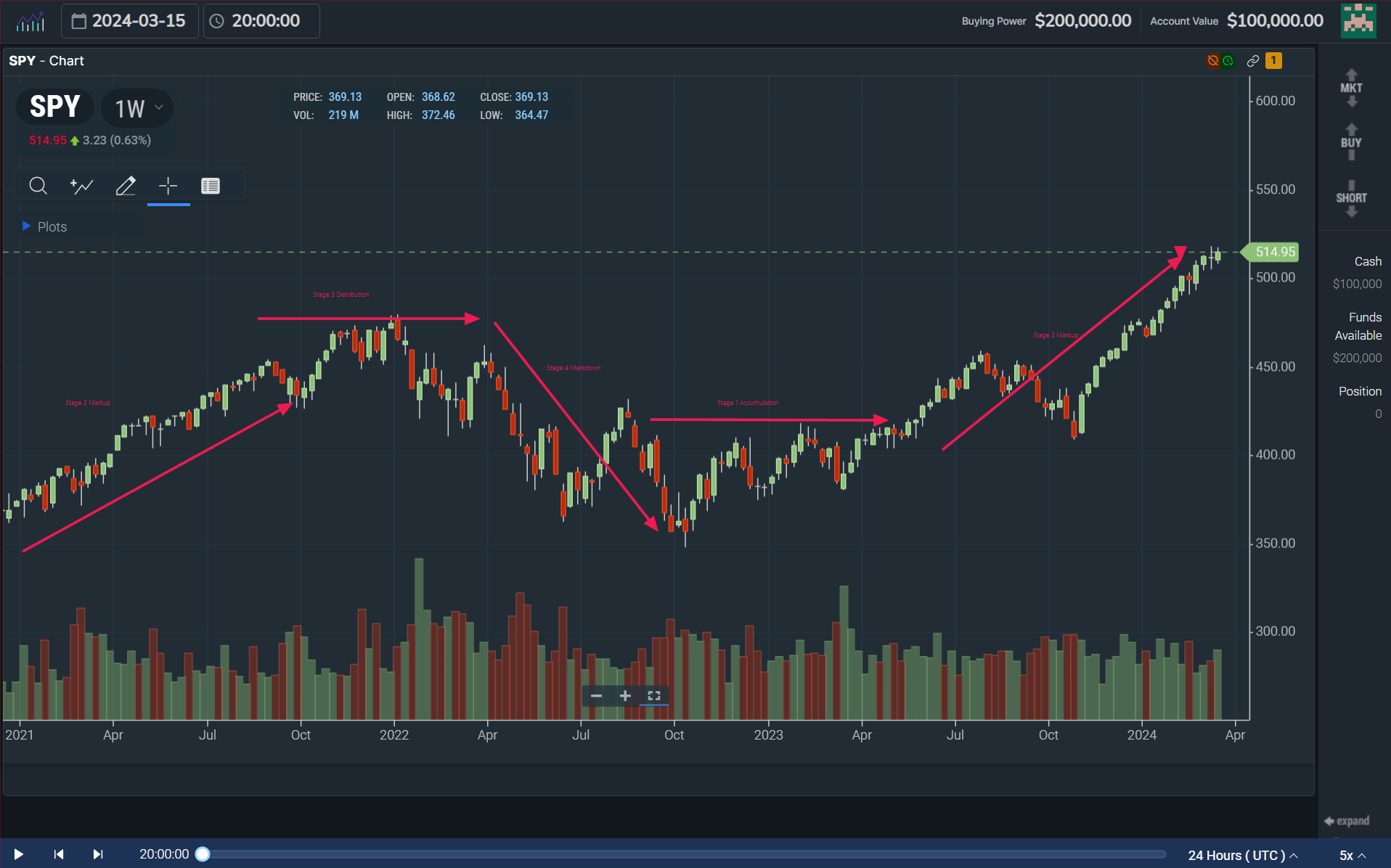Toggle the orange/green session switch
This screenshot has width=1391, height=868.
coord(1220,60)
